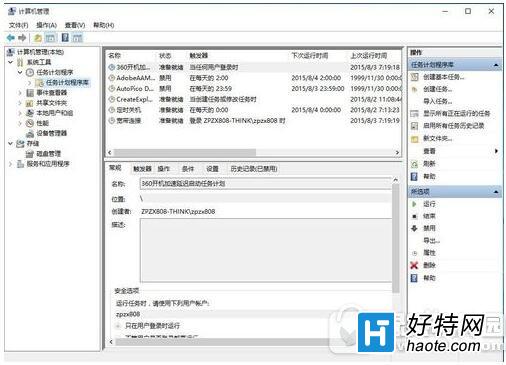Collapse the 存储 tree node
The height and width of the screenshot is (365, 506).
(11, 144)
